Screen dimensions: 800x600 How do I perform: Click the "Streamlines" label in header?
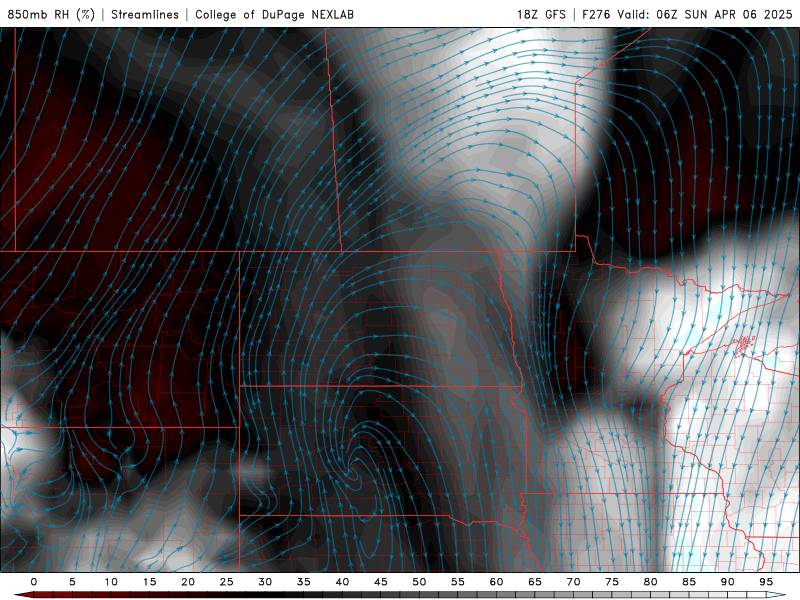click(x=145, y=14)
